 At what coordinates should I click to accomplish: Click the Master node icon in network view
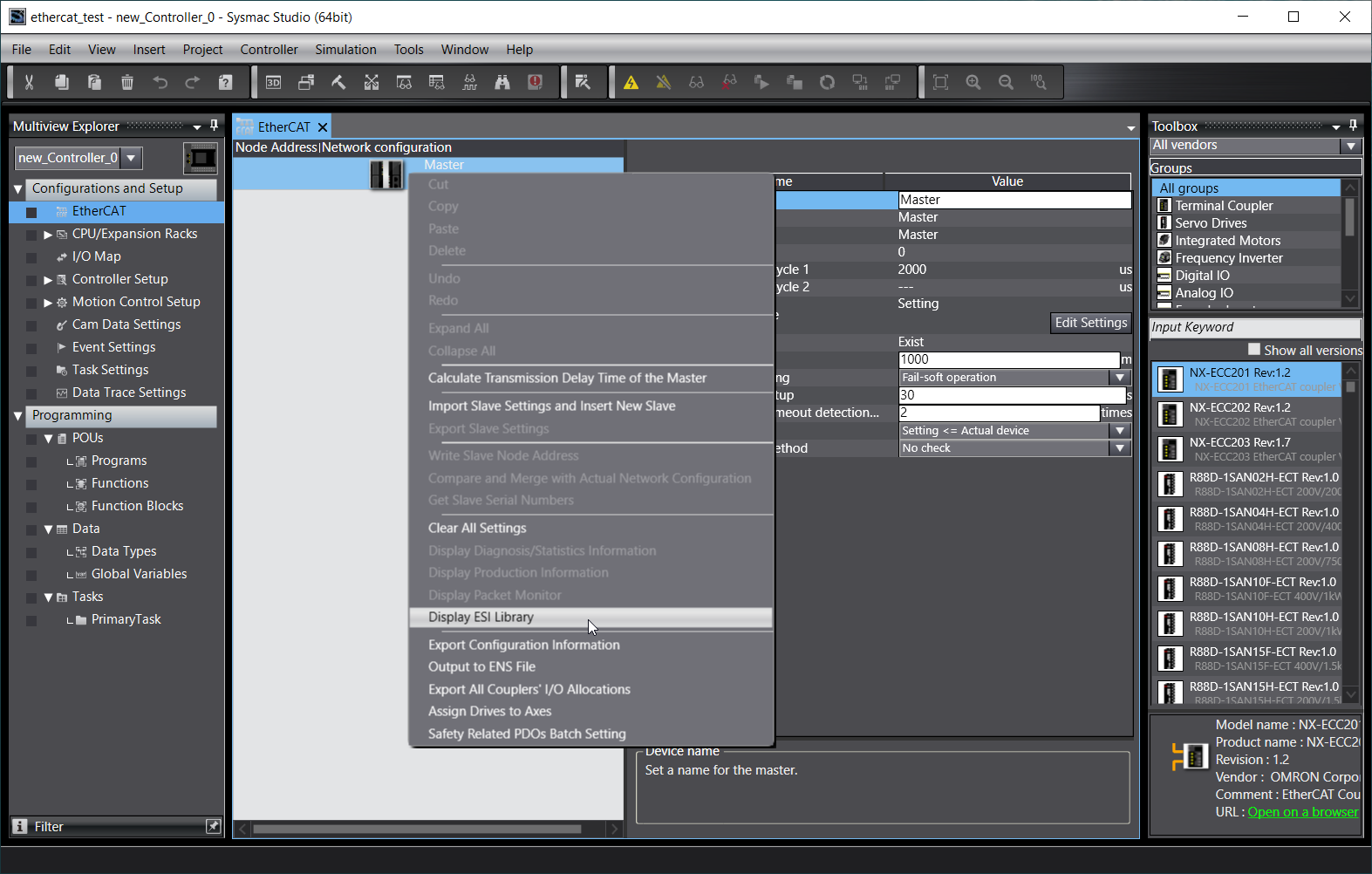386,175
